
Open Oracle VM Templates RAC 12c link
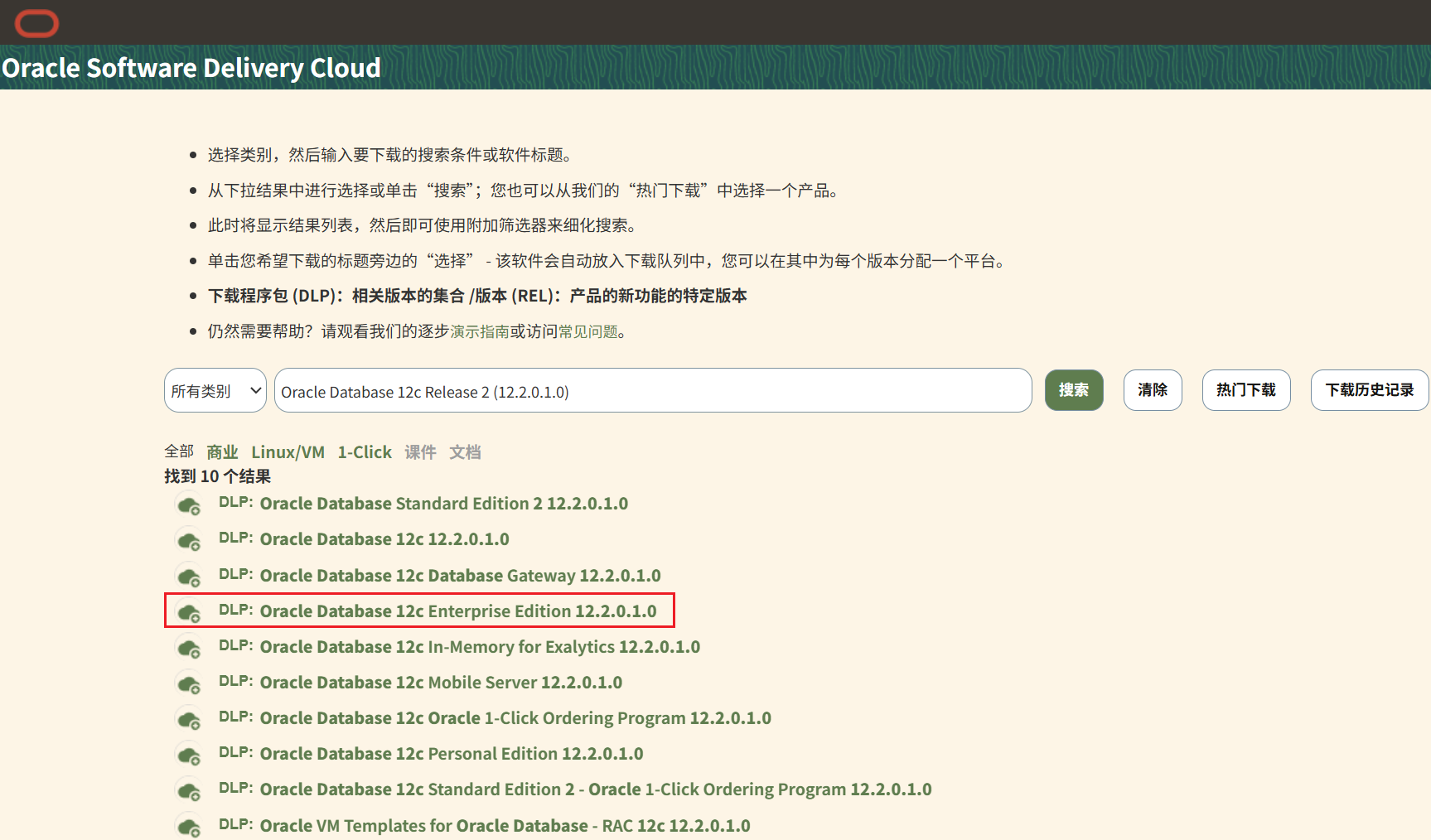[505, 826]
